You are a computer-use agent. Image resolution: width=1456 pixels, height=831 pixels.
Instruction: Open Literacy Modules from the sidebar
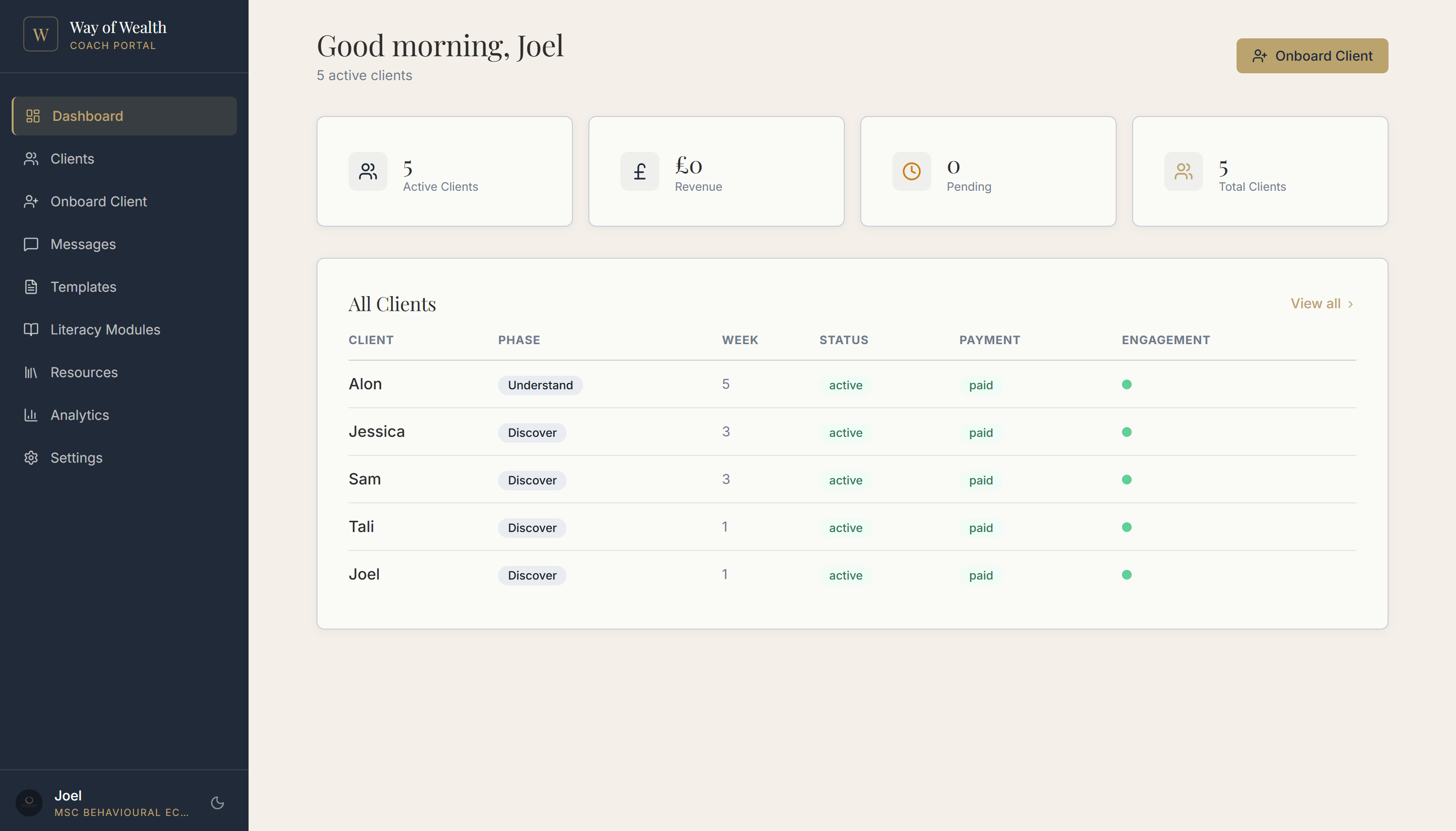click(x=104, y=330)
